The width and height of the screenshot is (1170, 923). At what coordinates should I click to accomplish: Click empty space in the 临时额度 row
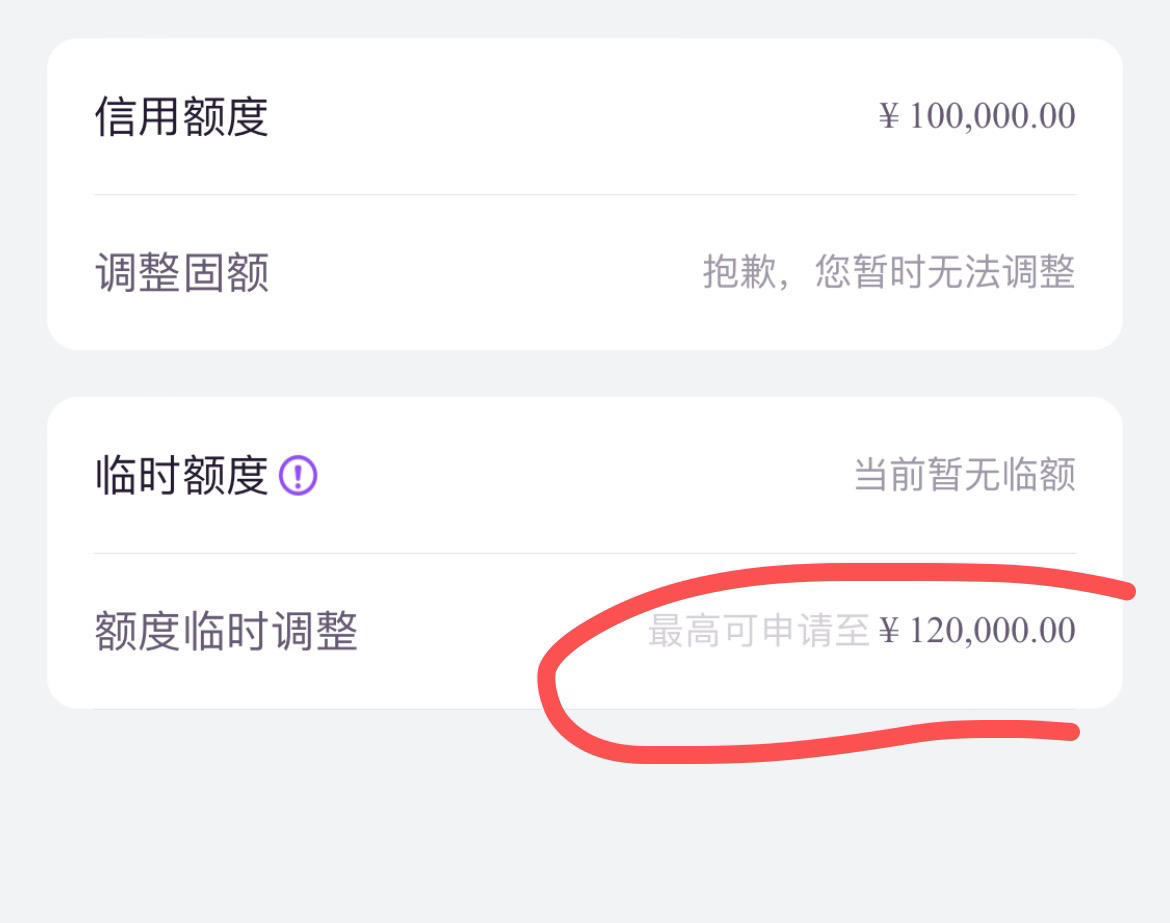pyautogui.click(x=582, y=475)
